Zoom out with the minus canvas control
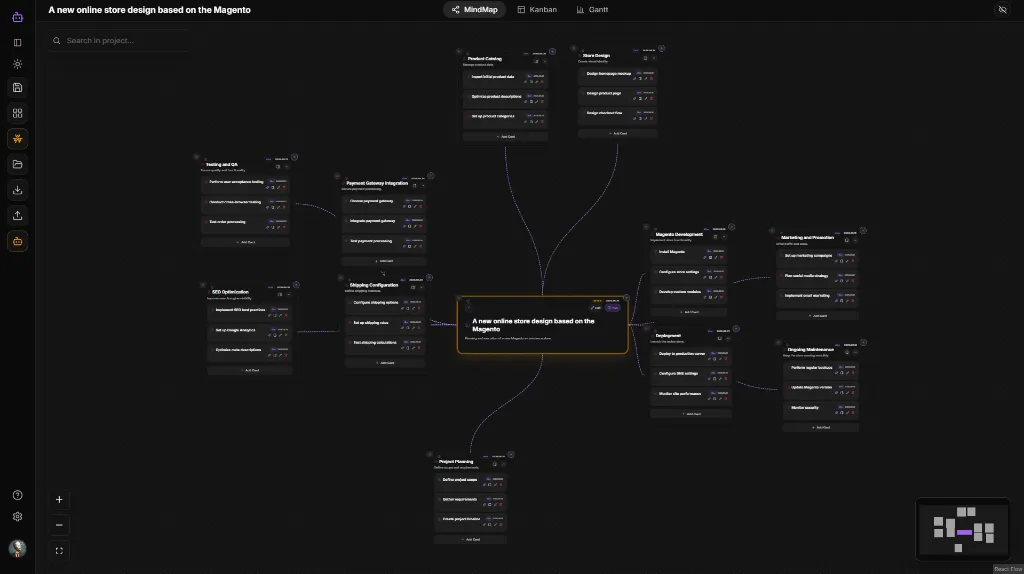This screenshot has height=574, width=1024. [59, 525]
